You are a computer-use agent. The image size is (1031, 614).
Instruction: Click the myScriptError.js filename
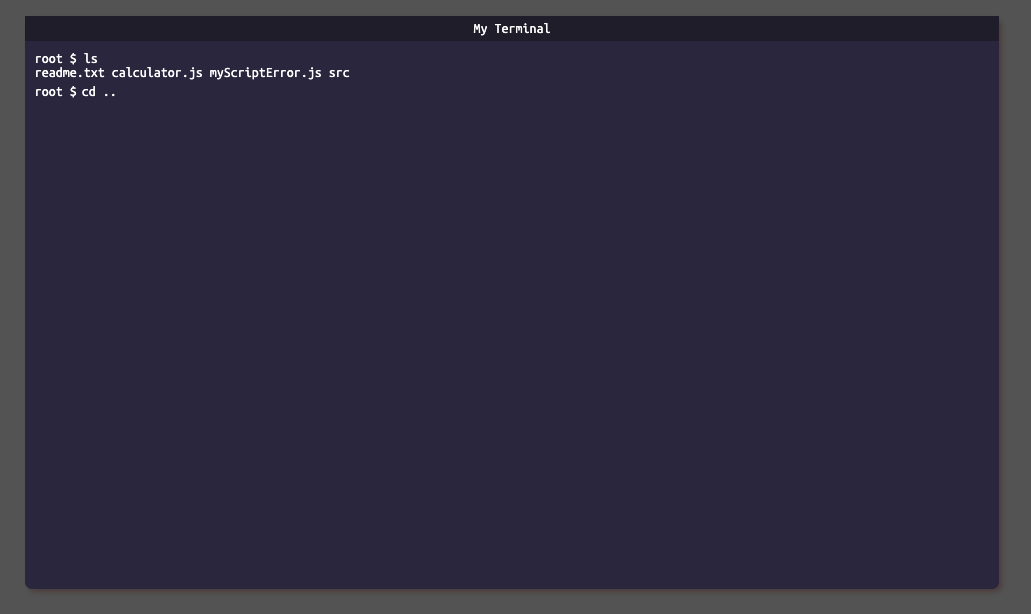(x=264, y=72)
